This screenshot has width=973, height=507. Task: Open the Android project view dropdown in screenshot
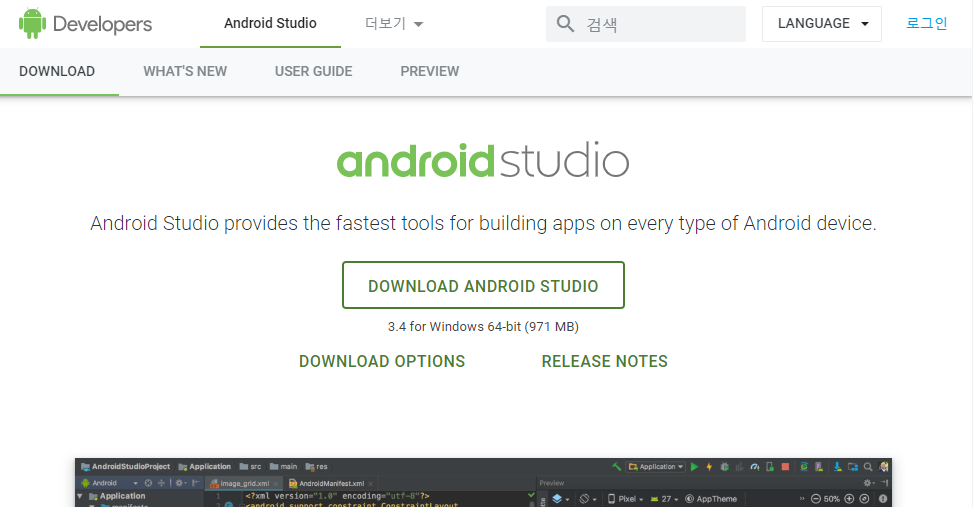coord(110,483)
